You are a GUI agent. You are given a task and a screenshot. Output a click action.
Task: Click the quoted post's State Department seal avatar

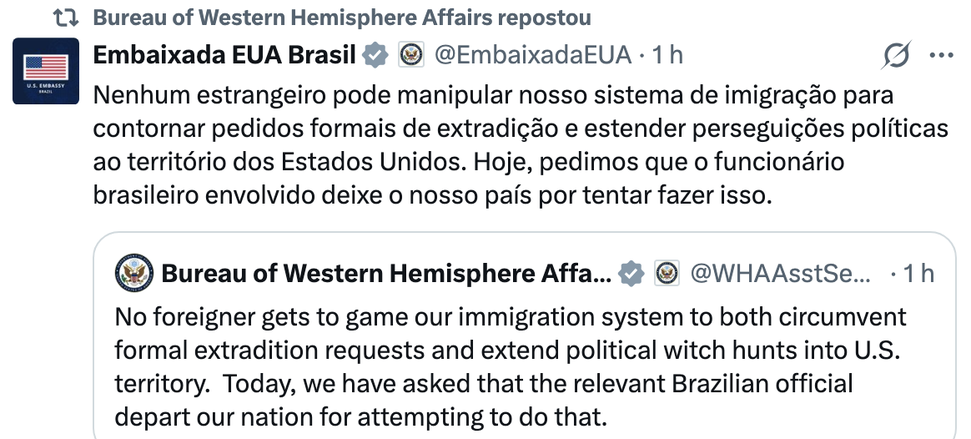point(133,273)
